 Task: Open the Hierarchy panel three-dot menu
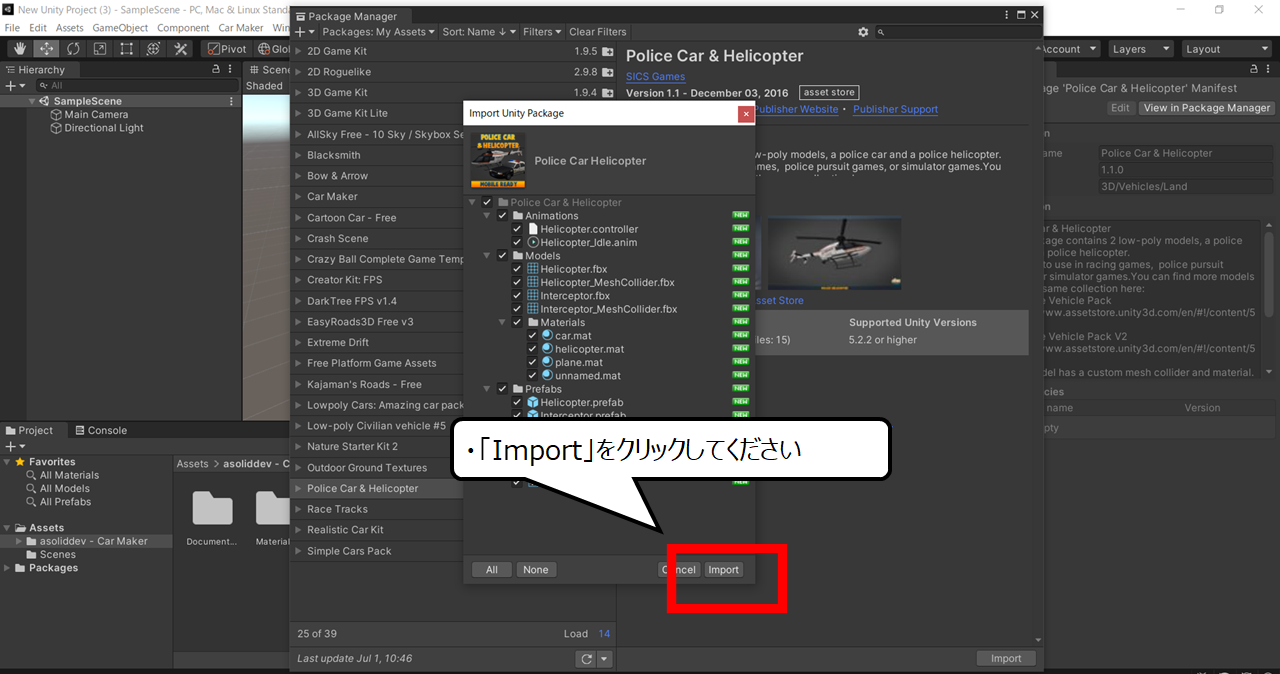(231, 70)
